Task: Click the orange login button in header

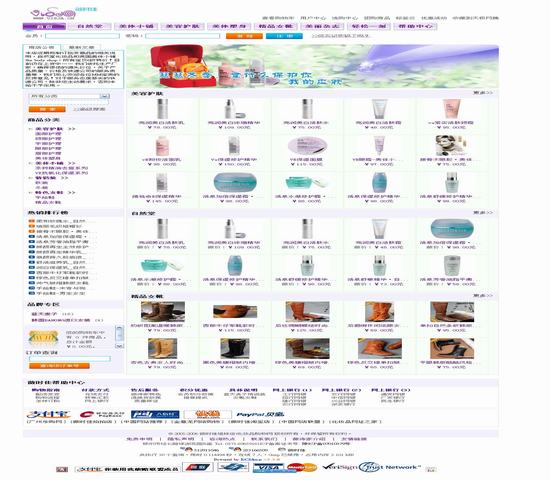Action: tap(244, 36)
